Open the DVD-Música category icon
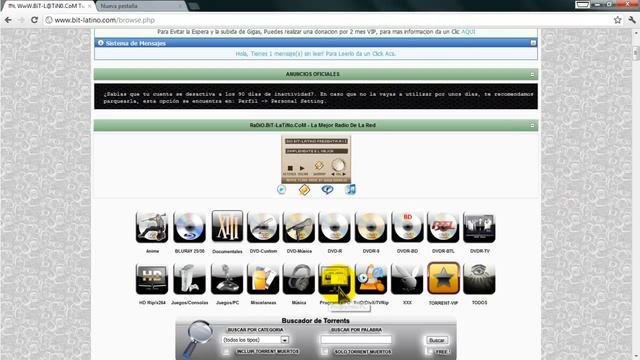Image resolution: width=640 pixels, height=360 pixels. [x=299, y=227]
